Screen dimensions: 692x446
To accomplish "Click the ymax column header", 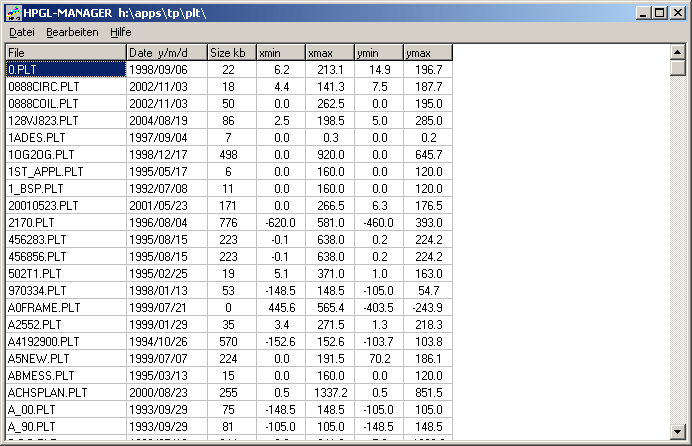I will tap(428, 52).
